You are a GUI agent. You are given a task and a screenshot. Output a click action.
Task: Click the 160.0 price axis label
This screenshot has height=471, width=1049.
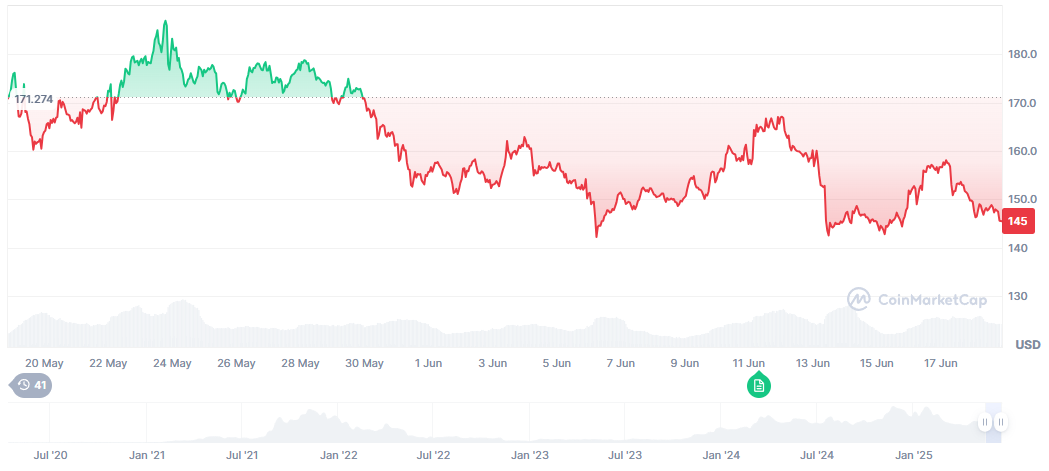pos(1022,151)
